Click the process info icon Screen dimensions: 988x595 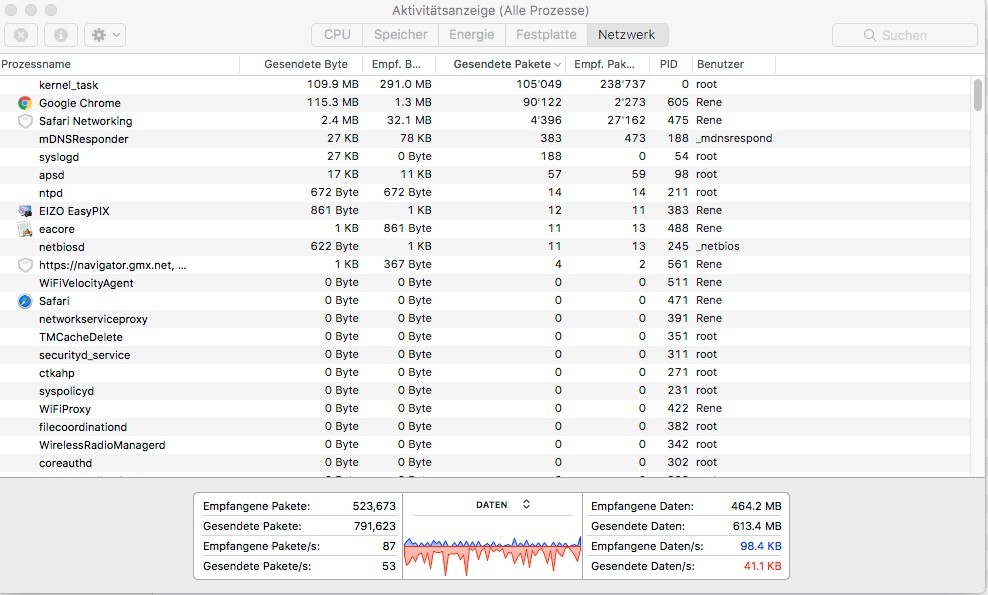pyautogui.click(x=60, y=35)
